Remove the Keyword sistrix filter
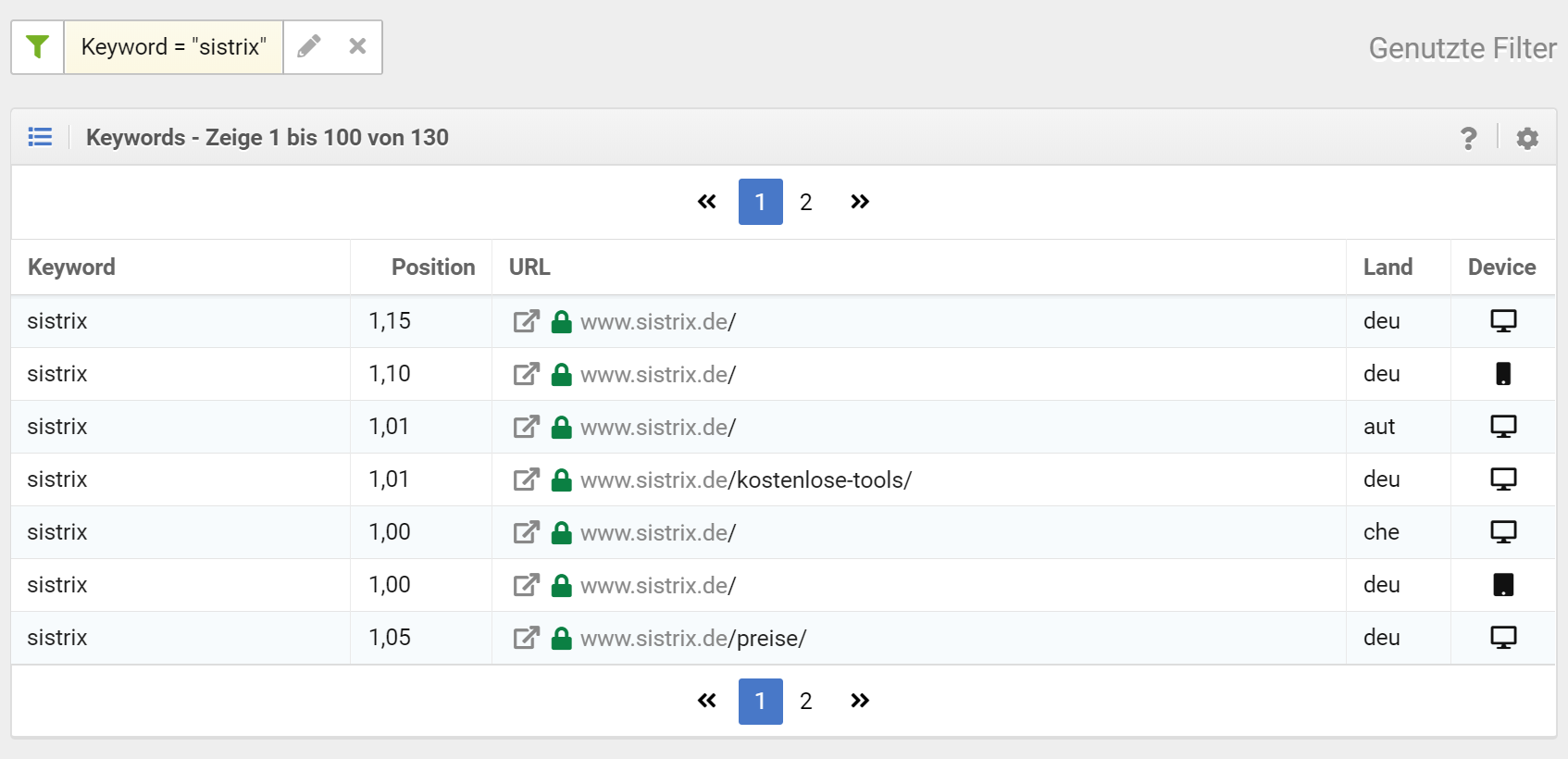 [357, 46]
